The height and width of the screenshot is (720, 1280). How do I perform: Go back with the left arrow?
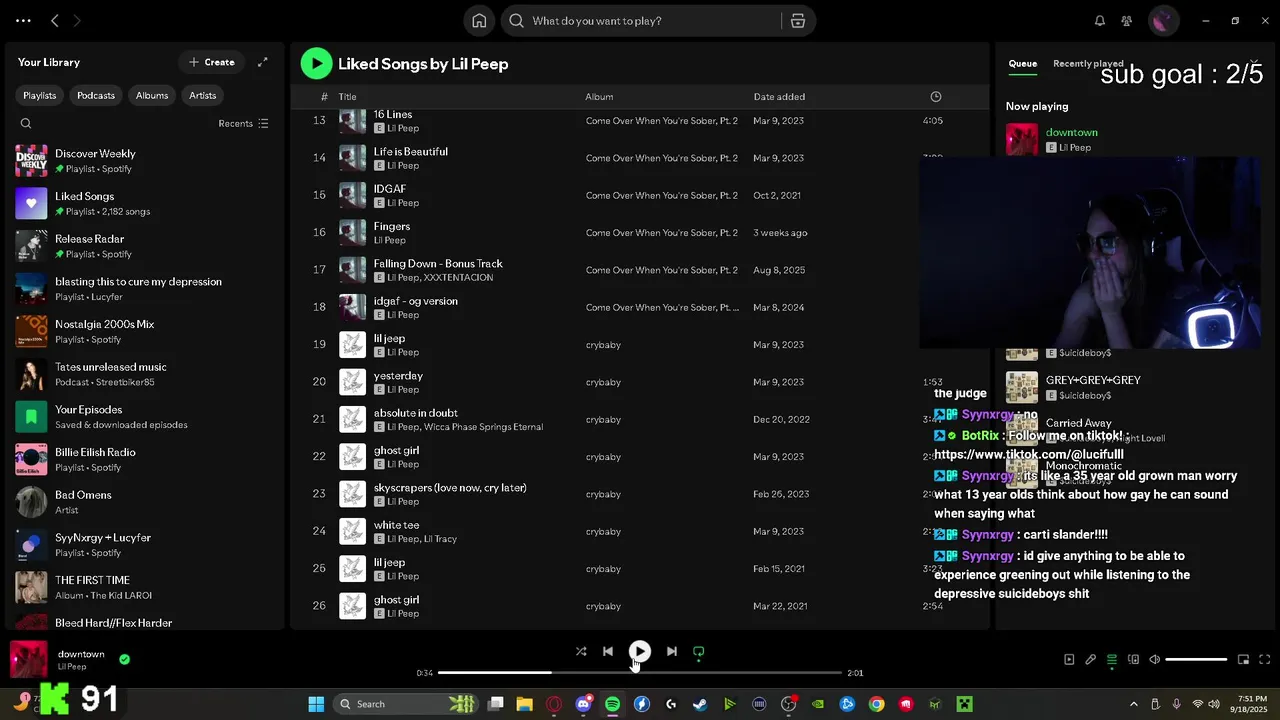(55, 21)
